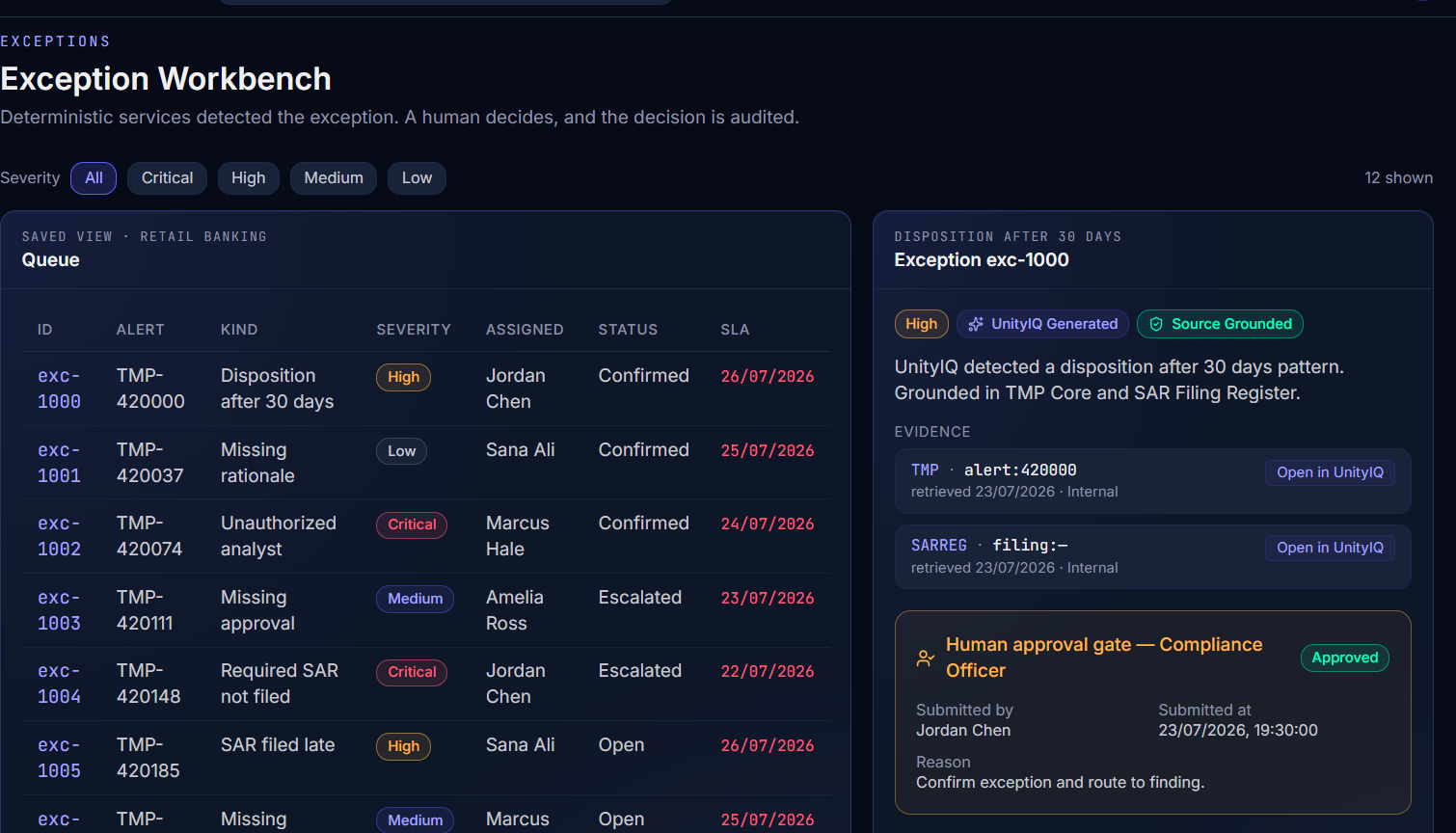Click alert TMP-420111 cell
This screenshot has height=833, width=1456.
(x=145, y=610)
